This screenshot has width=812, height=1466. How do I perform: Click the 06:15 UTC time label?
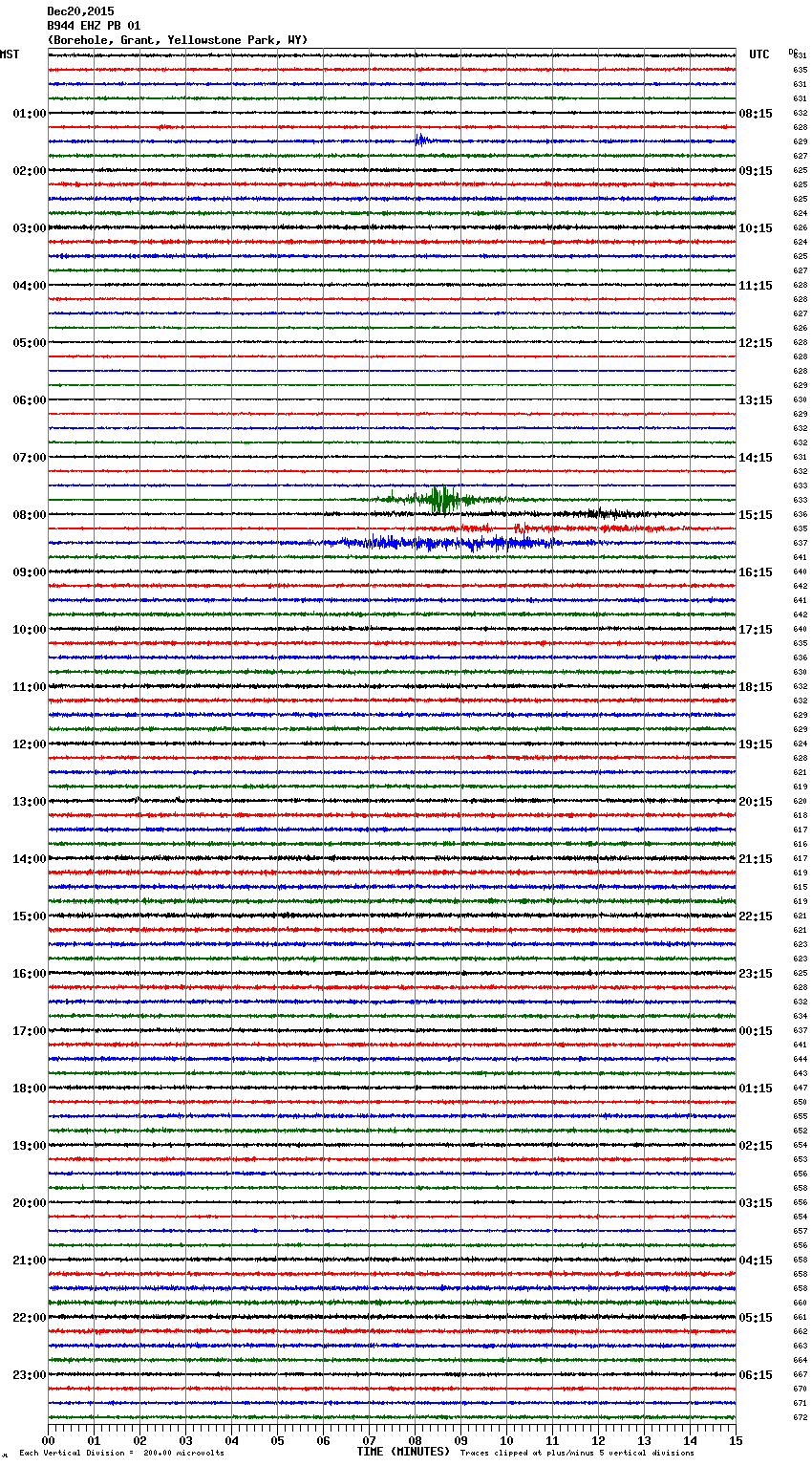pos(756,1375)
